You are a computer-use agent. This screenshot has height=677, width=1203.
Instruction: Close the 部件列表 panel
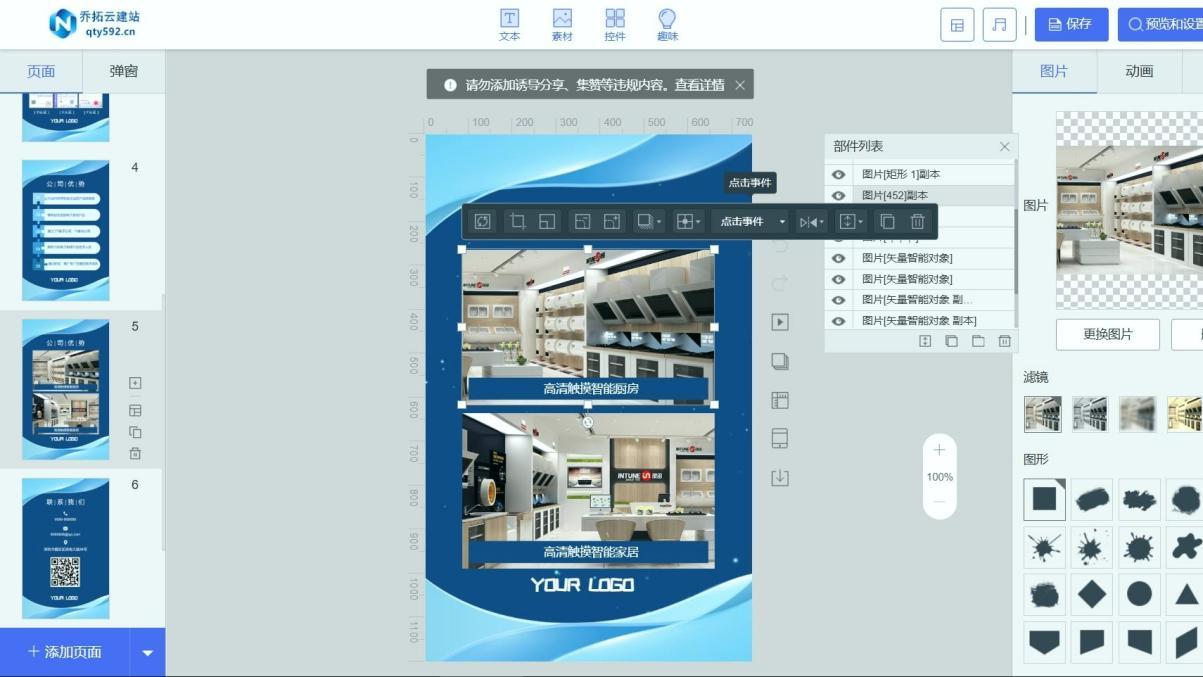click(x=1005, y=146)
